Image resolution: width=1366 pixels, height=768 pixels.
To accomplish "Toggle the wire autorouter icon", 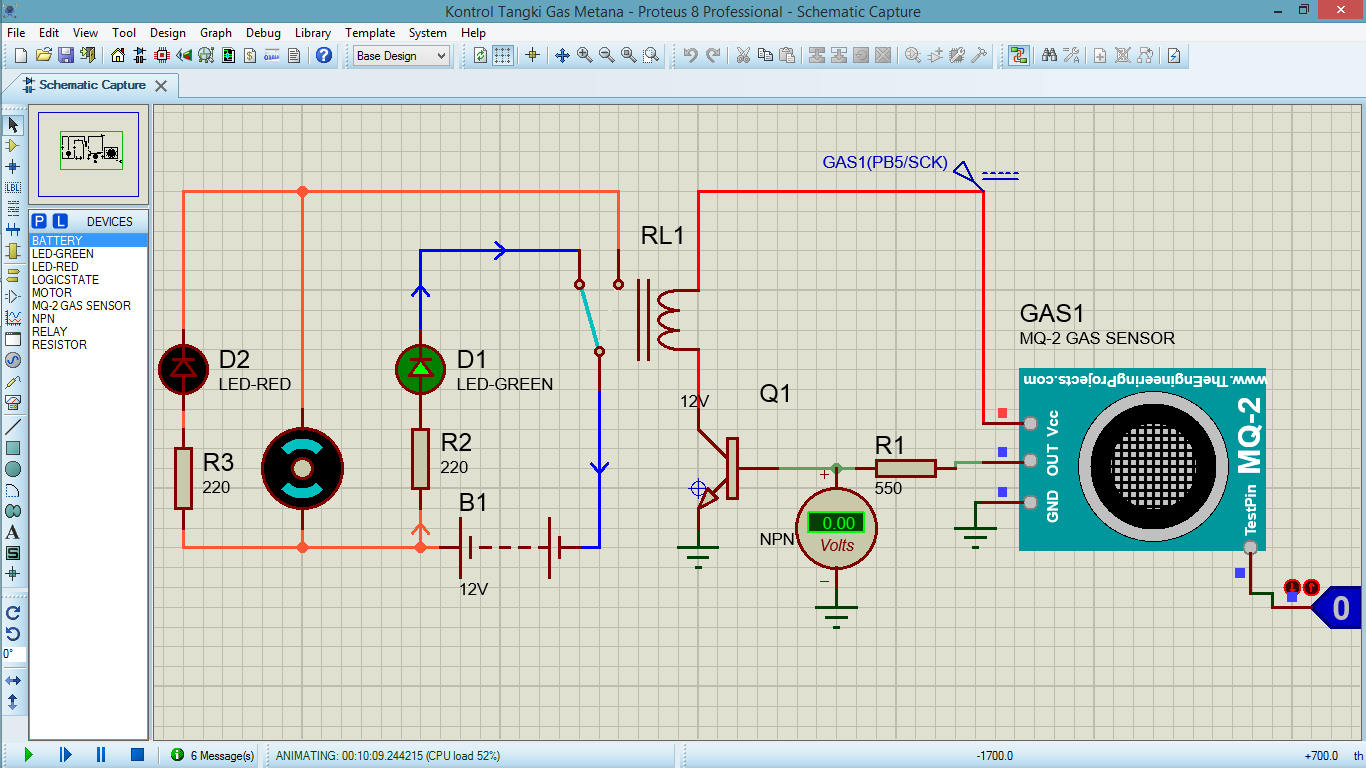I will 1018,56.
